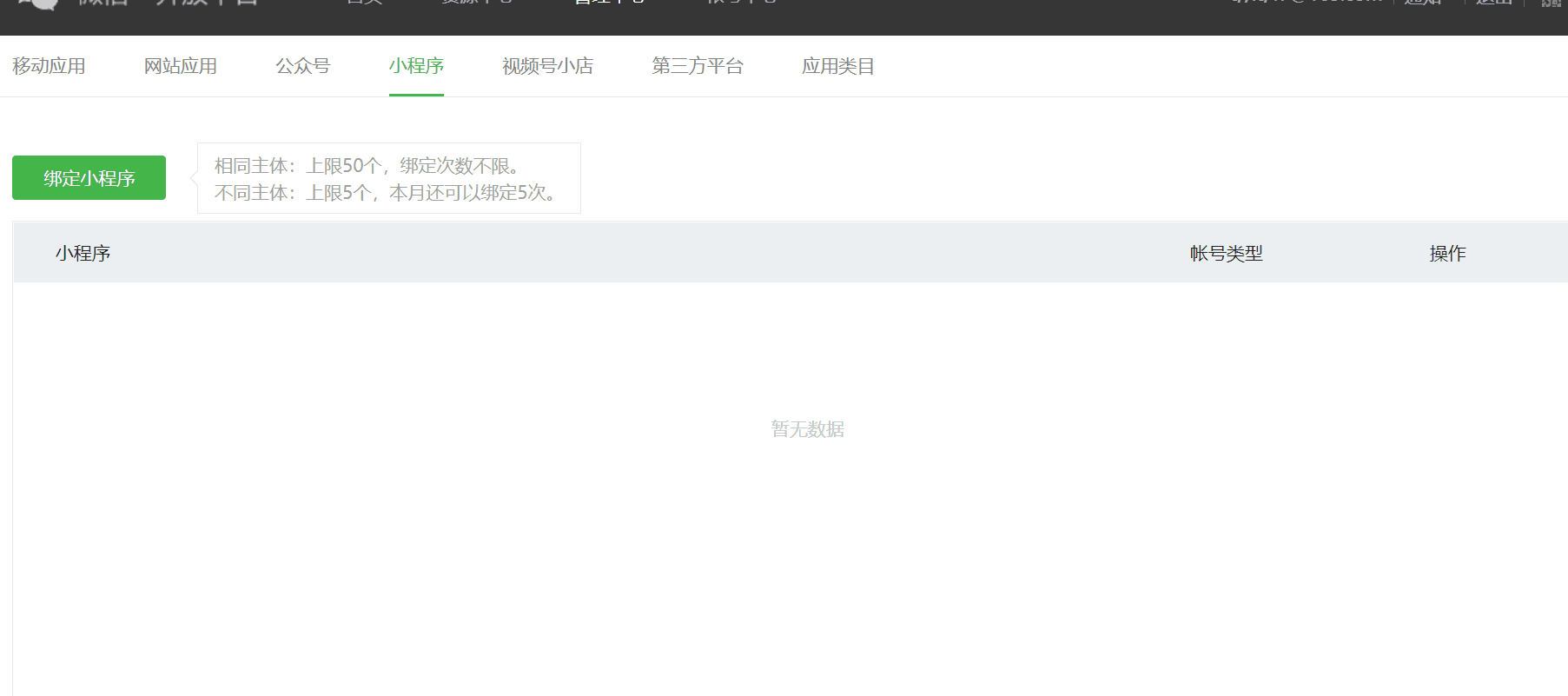Select 管理中心 in the top navigation
The width and height of the screenshot is (1568, 696).
coord(609,3)
